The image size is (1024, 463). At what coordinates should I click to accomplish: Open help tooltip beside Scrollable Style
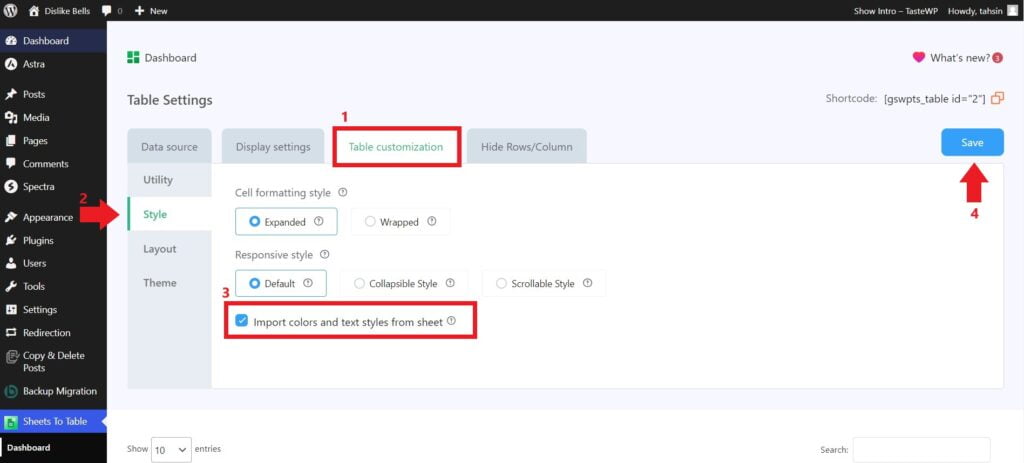click(587, 283)
